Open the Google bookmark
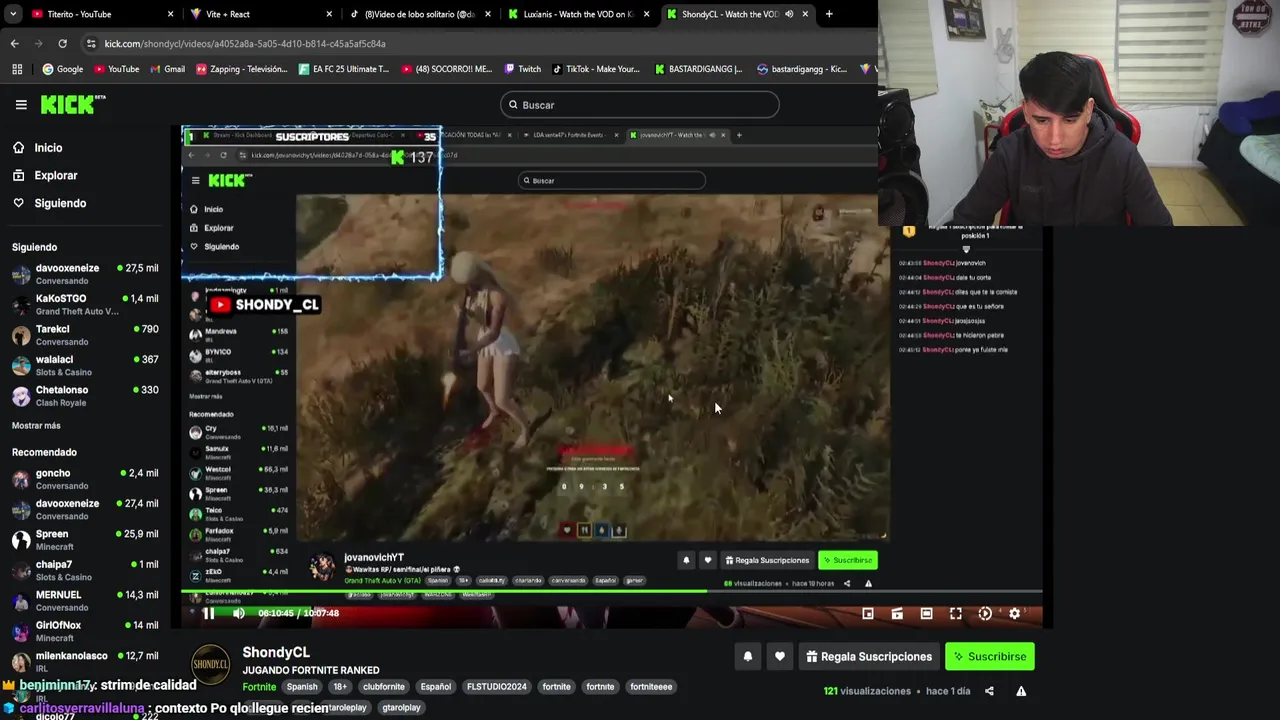The height and width of the screenshot is (720, 1280). click(62, 69)
